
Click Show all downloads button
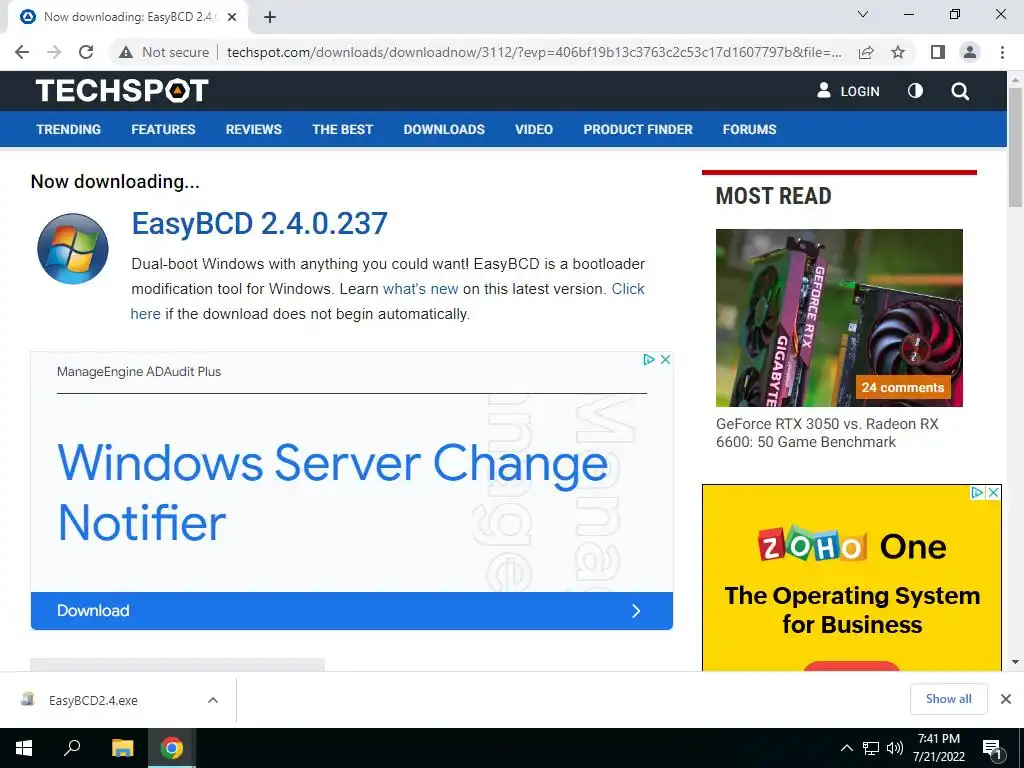[948, 699]
